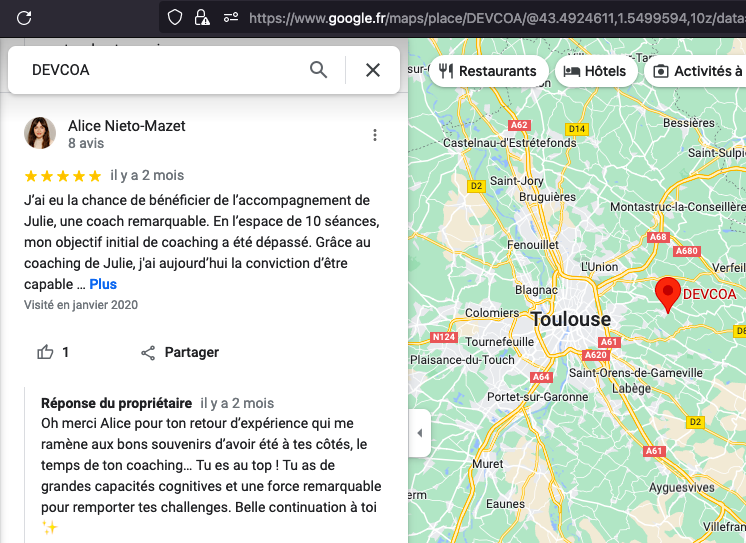
Task: Filter map by Restaurants chip
Action: tap(489, 71)
